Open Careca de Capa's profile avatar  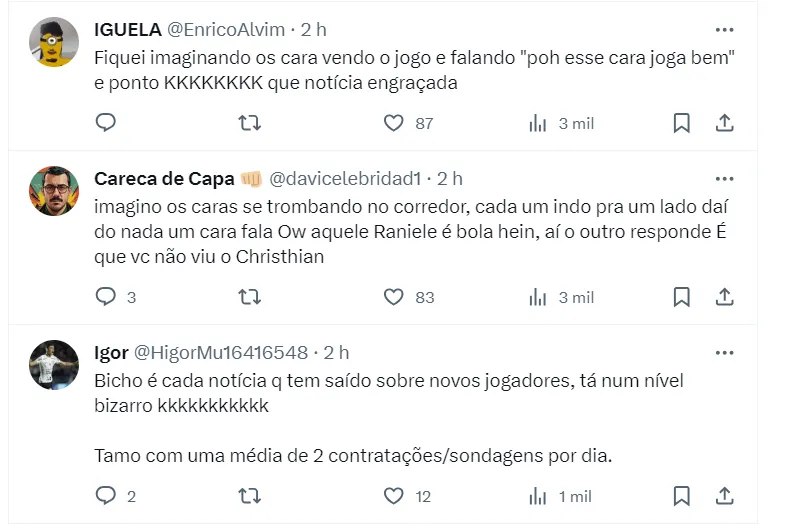(x=54, y=191)
